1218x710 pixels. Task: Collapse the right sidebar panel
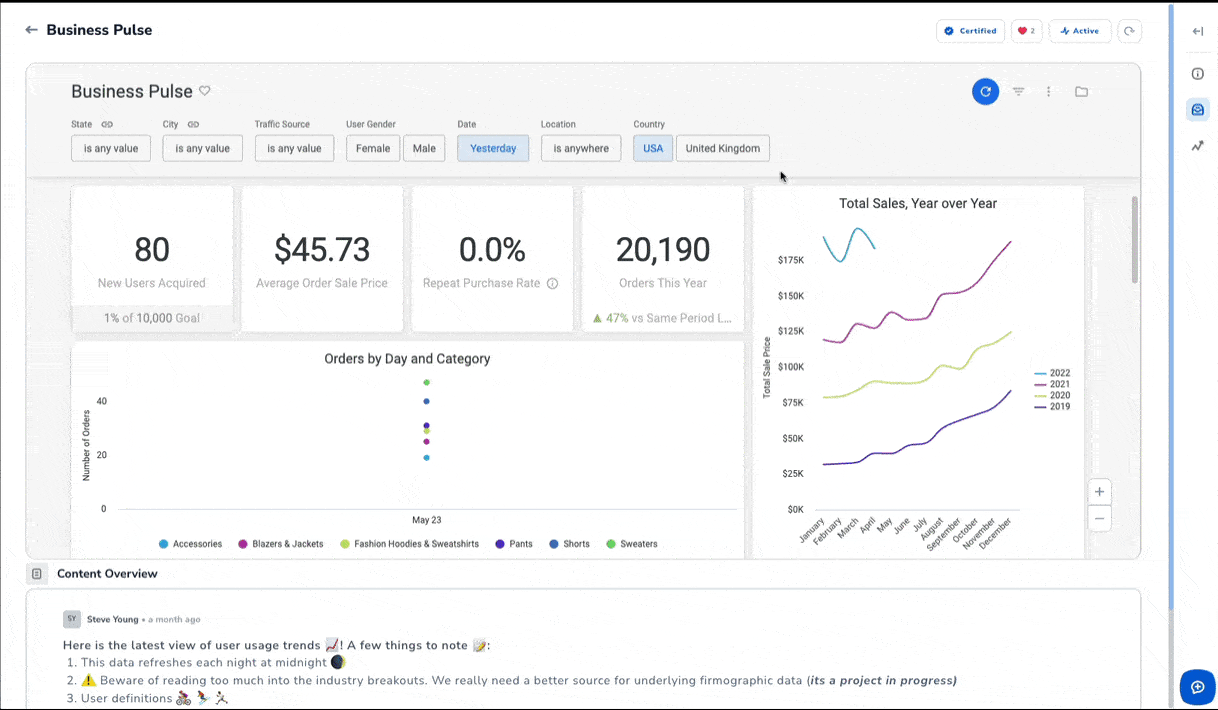tap(1198, 31)
